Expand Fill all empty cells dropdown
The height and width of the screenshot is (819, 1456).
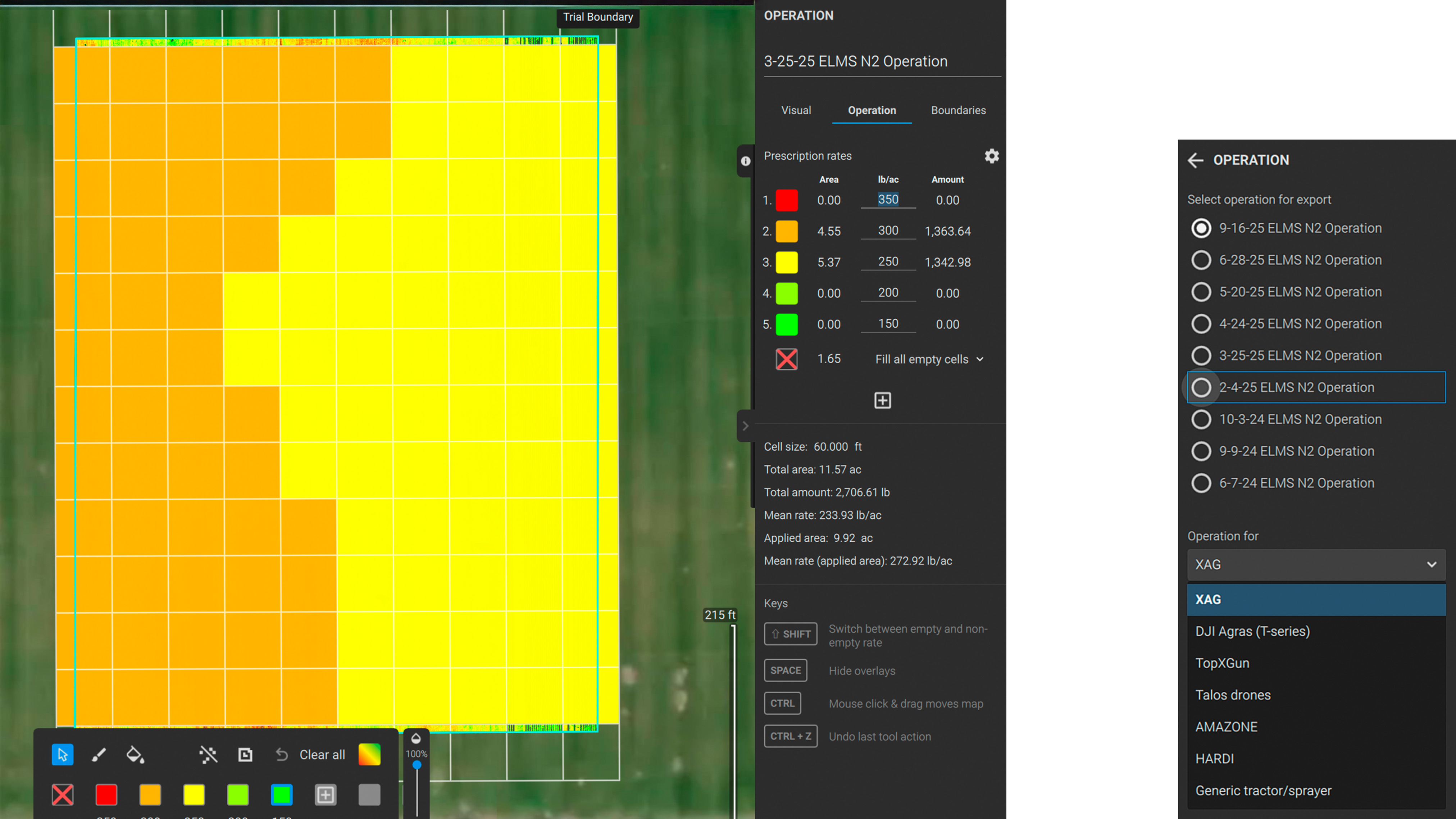[929, 359]
